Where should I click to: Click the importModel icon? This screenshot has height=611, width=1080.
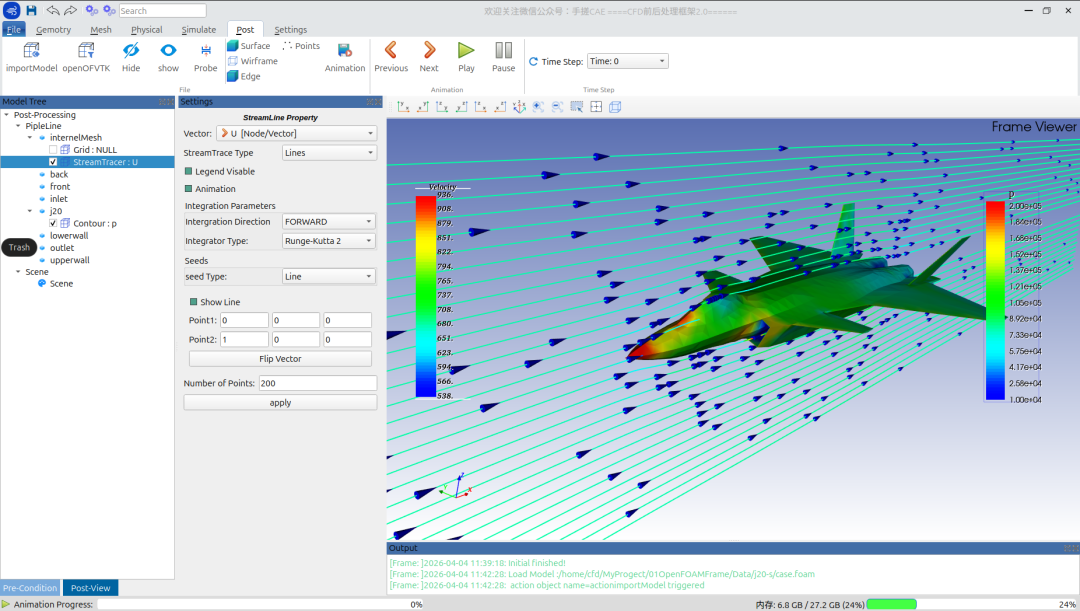coord(31,50)
